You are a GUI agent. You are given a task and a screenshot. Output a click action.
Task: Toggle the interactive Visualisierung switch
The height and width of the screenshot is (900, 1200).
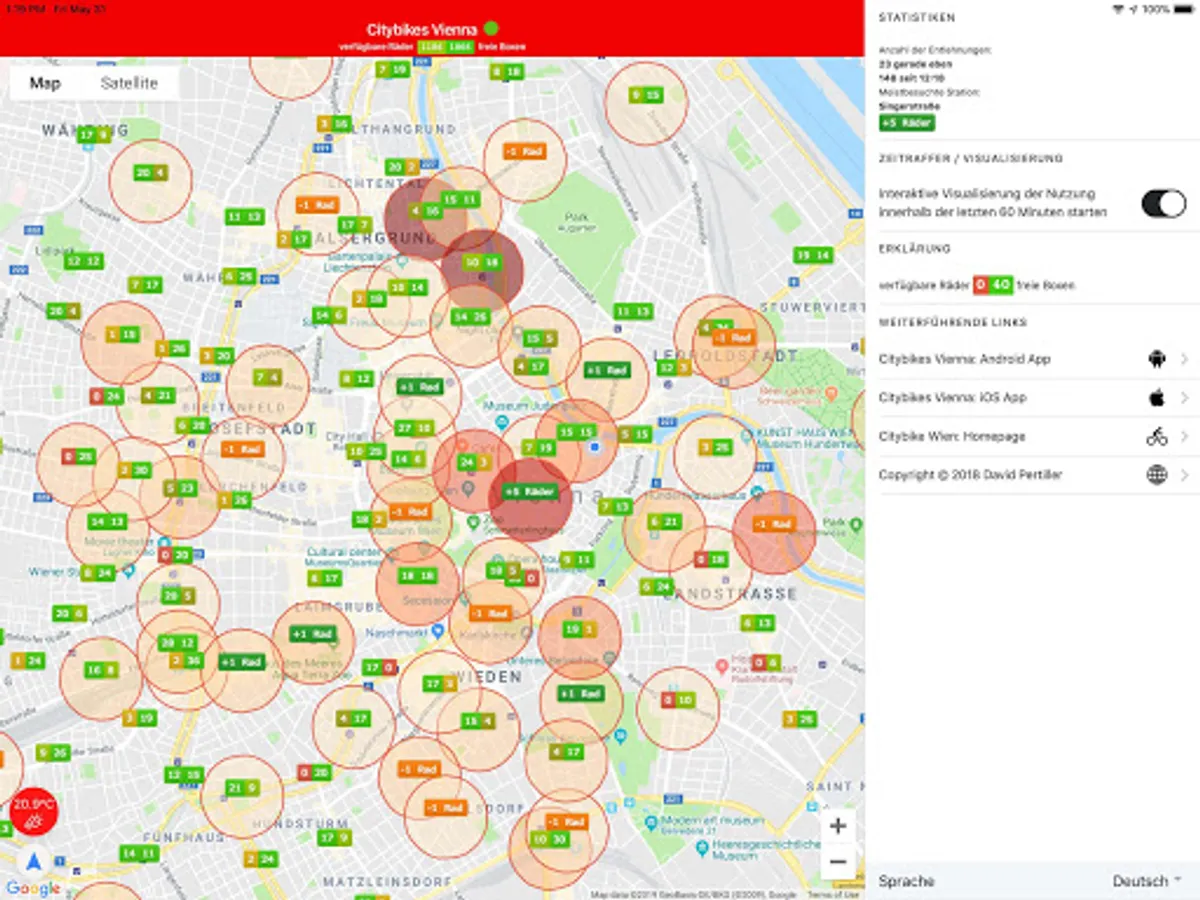(x=1163, y=204)
